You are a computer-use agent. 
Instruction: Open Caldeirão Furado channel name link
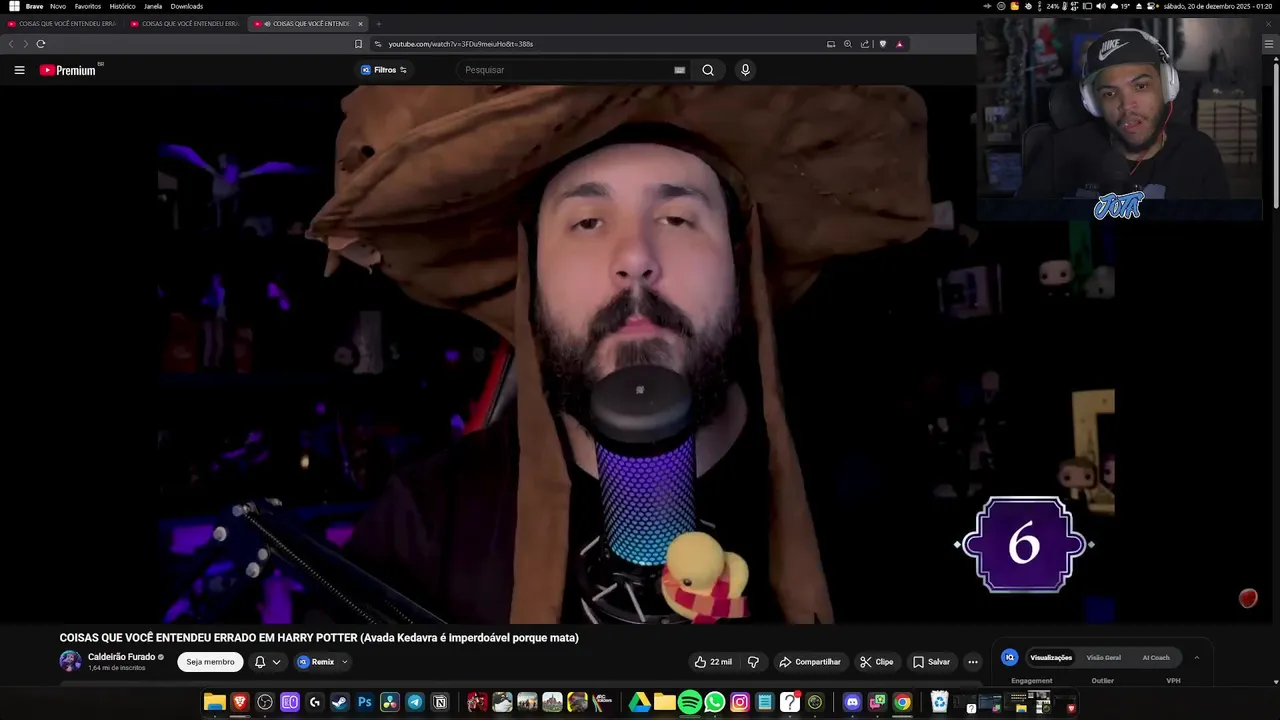[121, 657]
